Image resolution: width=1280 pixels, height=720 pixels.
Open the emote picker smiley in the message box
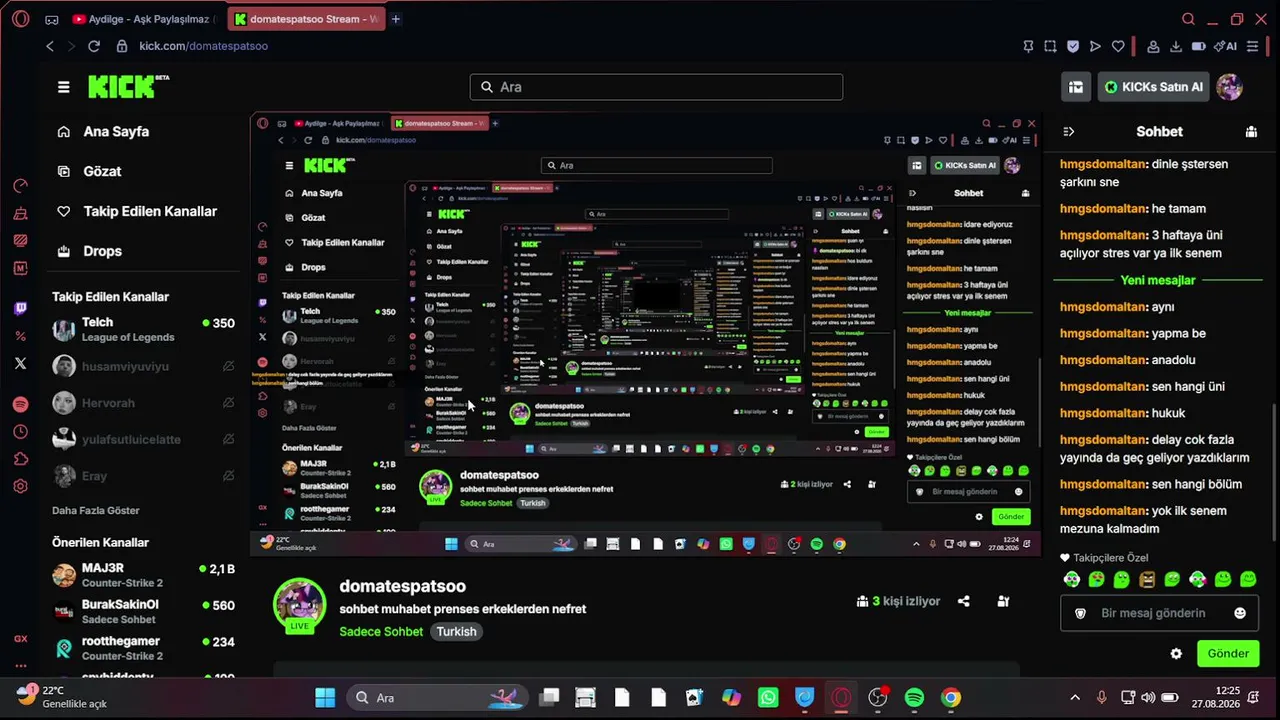(x=1240, y=613)
